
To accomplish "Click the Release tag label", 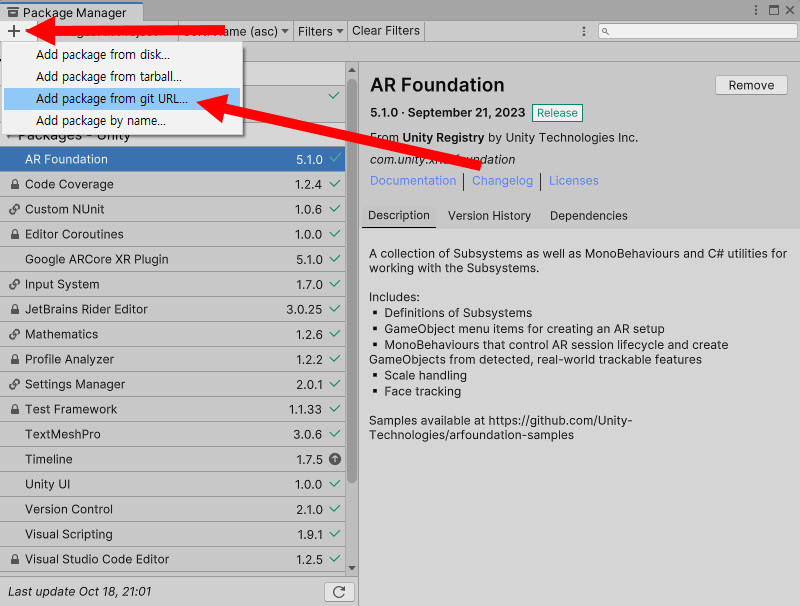I will click(557, 113).
